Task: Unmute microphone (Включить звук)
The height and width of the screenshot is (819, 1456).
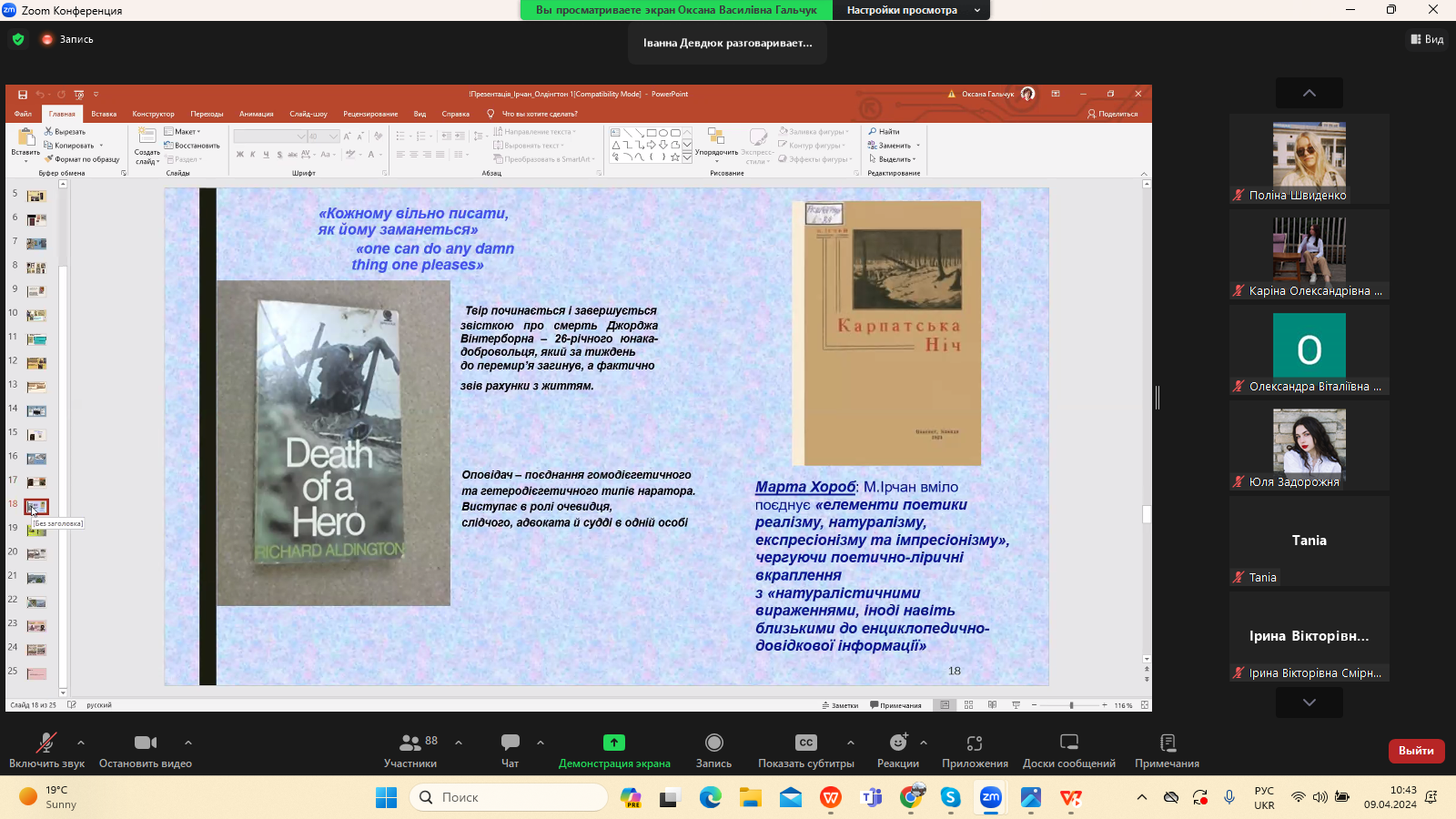Action: click(x=45, y=743)
